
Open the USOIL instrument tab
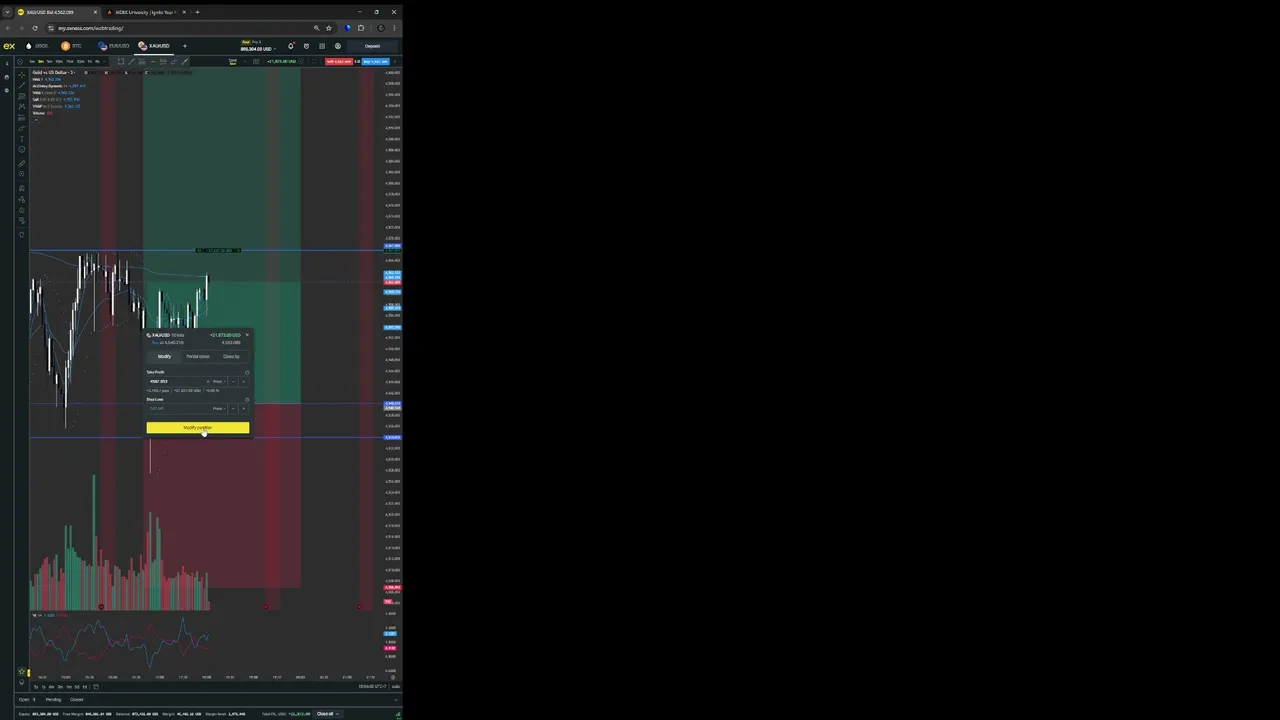(37, 46)
